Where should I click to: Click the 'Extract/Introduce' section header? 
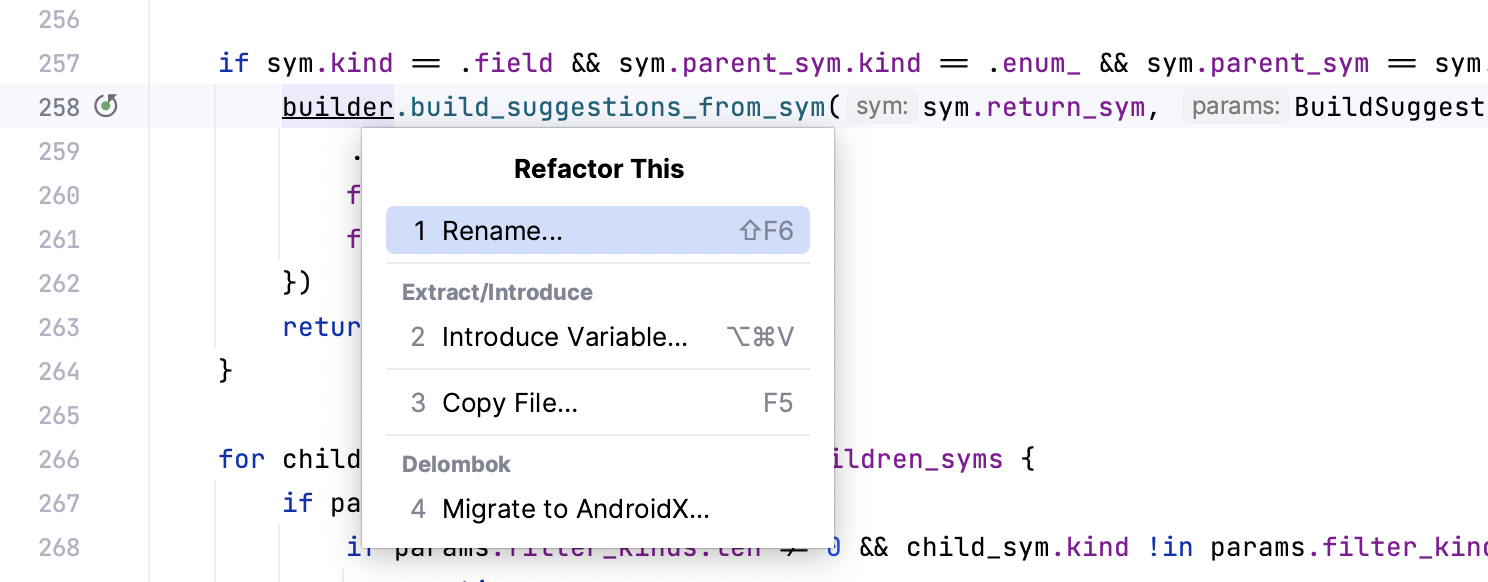point(497,292)
